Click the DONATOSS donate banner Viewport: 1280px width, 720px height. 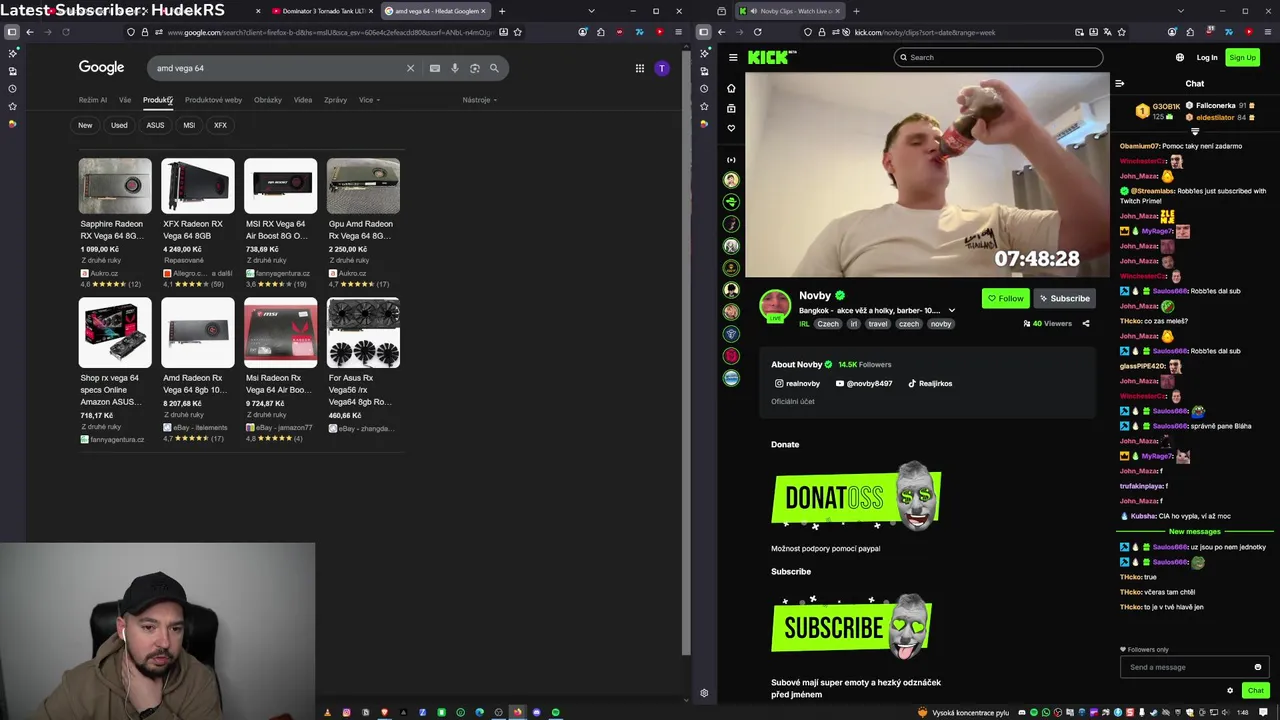[x=856, y=495]
